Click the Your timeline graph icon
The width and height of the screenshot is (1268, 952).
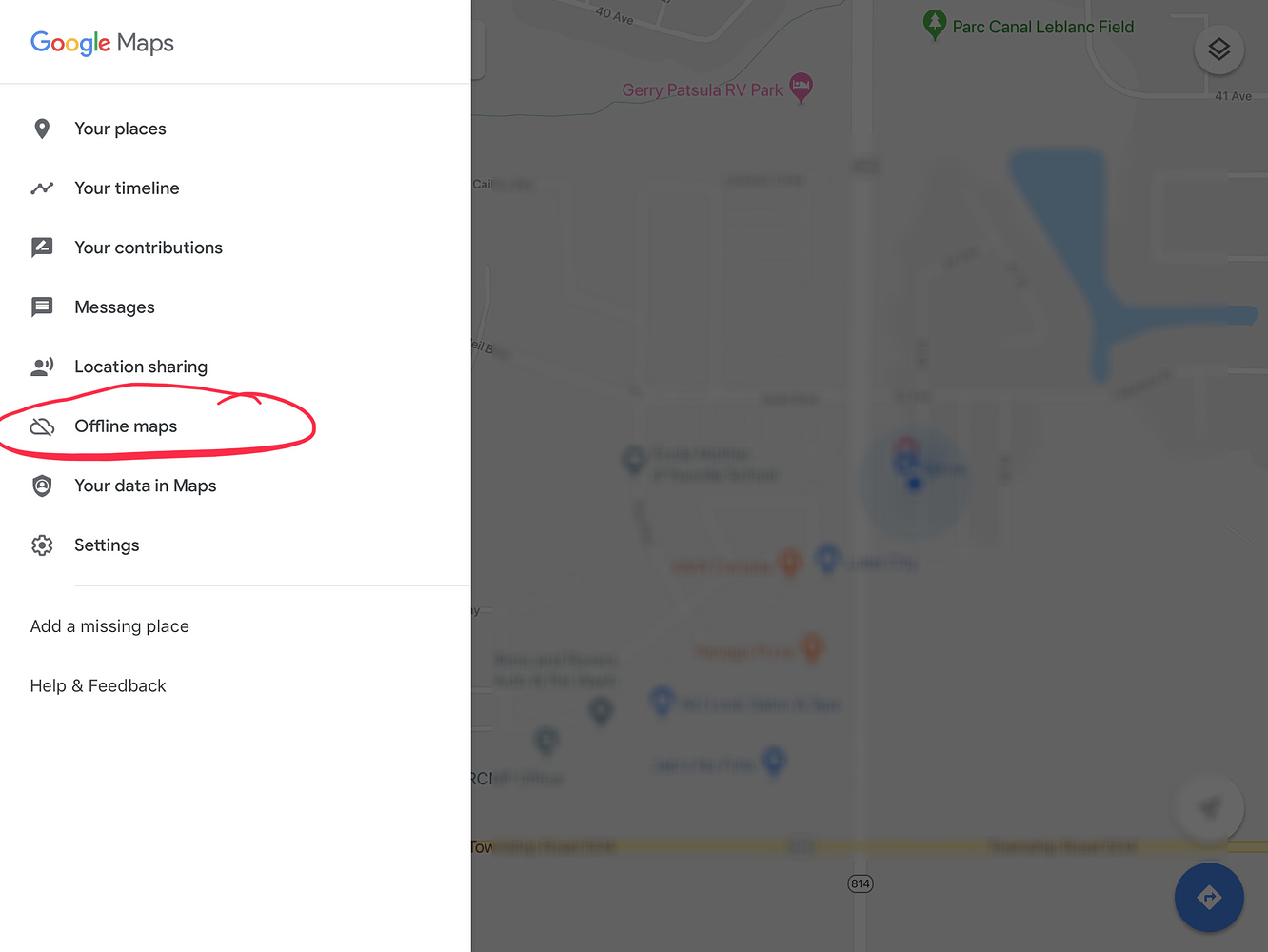(x=42, y=188)
